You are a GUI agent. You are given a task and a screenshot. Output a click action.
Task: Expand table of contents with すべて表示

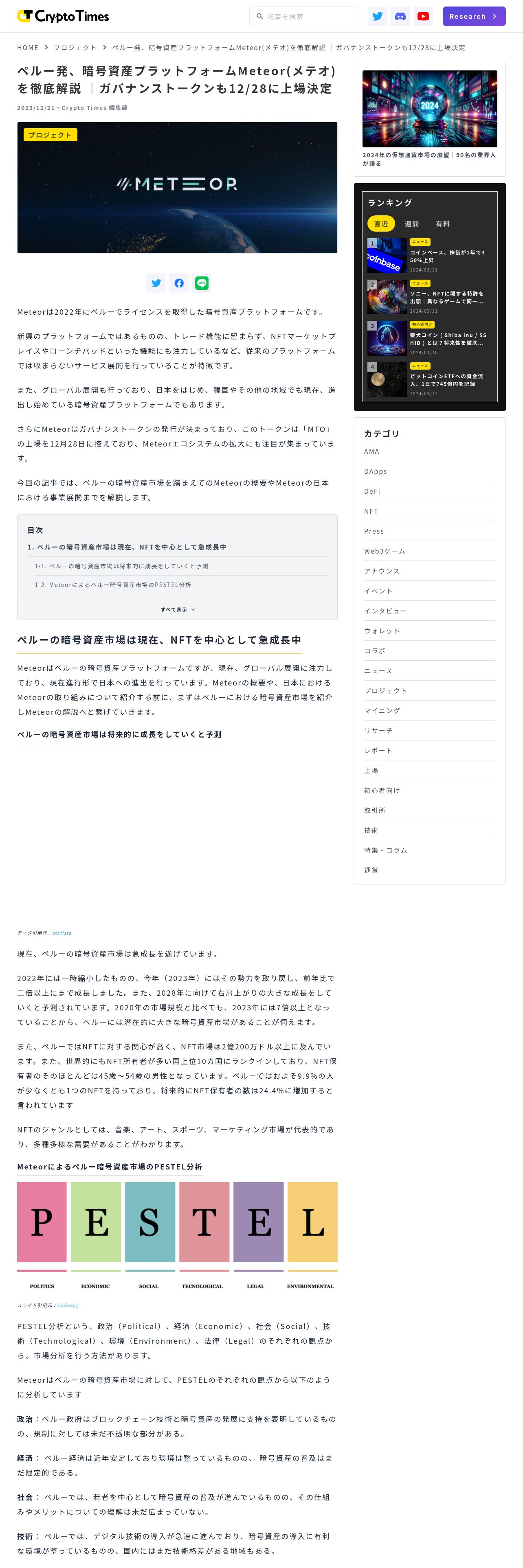(x=177, y=609)
